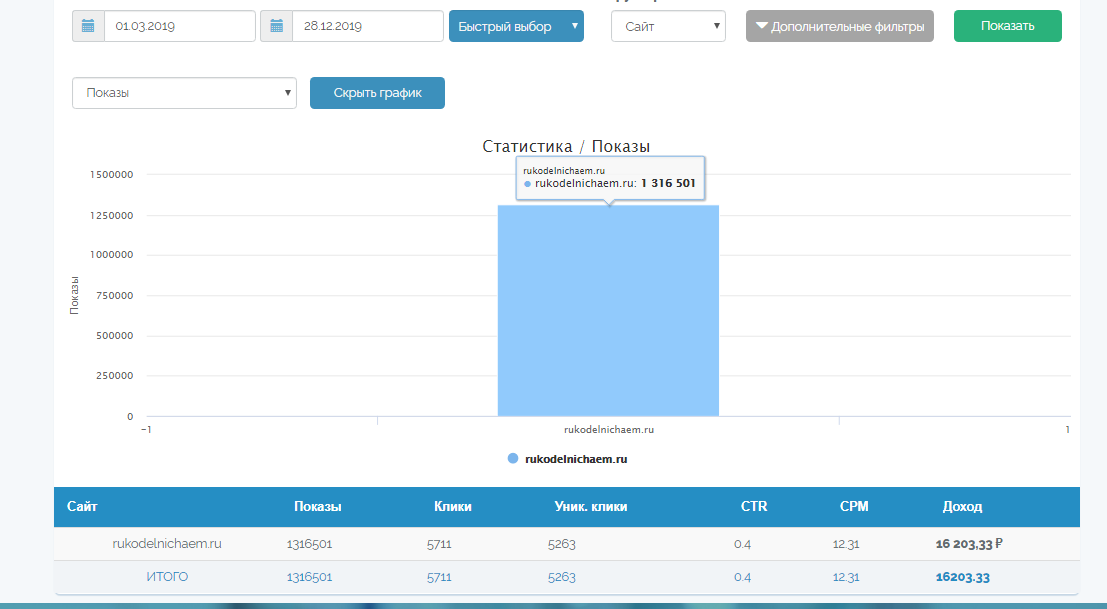The image size is (1107, 609).
Task: Click the Показы column header
Action: pyautogui.click(x=318, y=506)
